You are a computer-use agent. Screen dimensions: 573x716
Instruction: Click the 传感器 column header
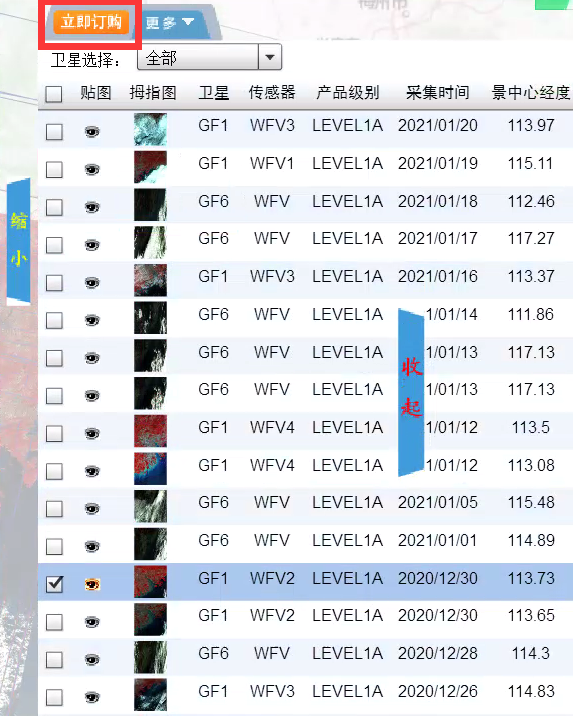coord(272,93)
